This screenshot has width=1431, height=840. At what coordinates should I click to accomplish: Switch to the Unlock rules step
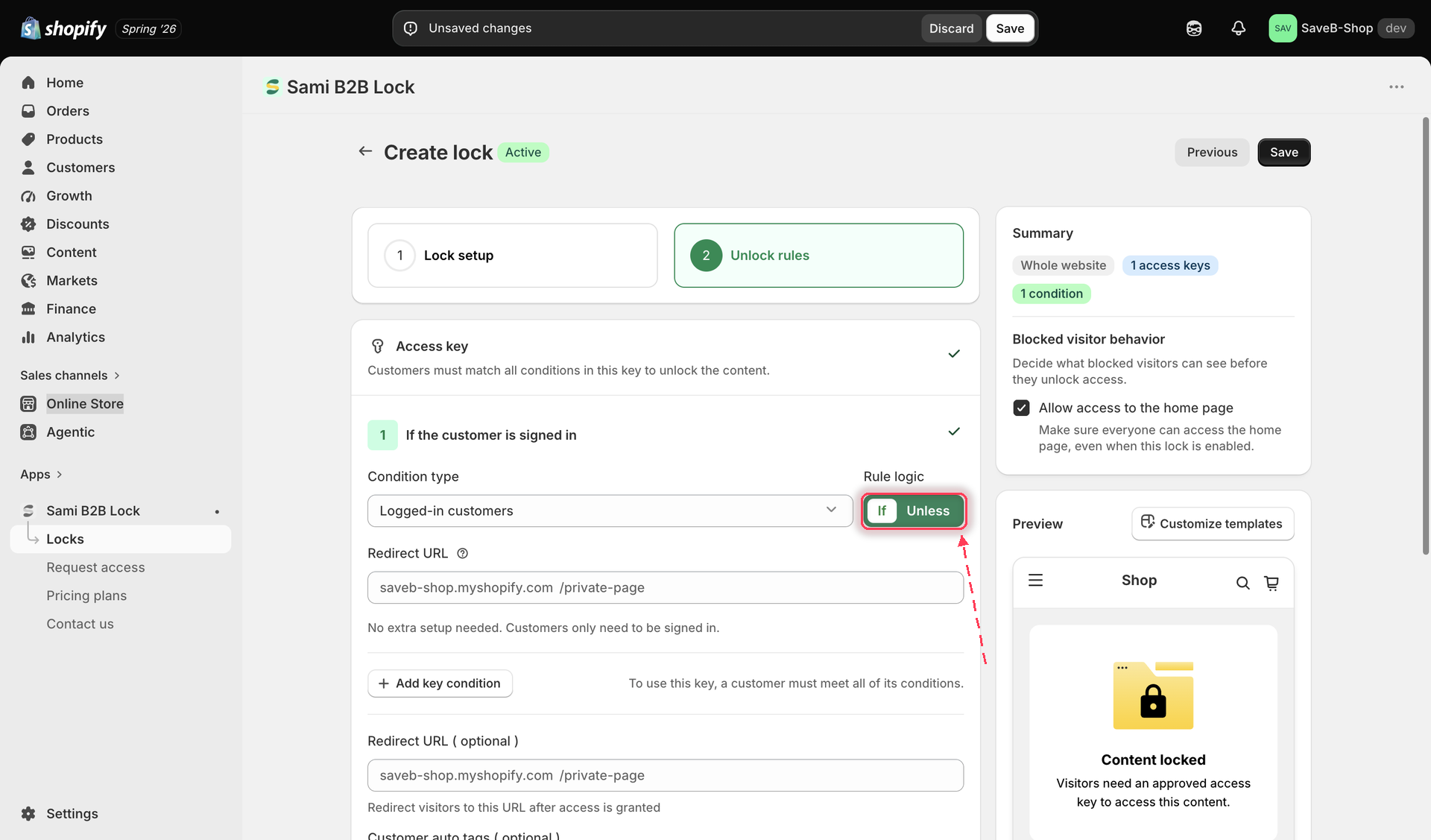(818, 256)
